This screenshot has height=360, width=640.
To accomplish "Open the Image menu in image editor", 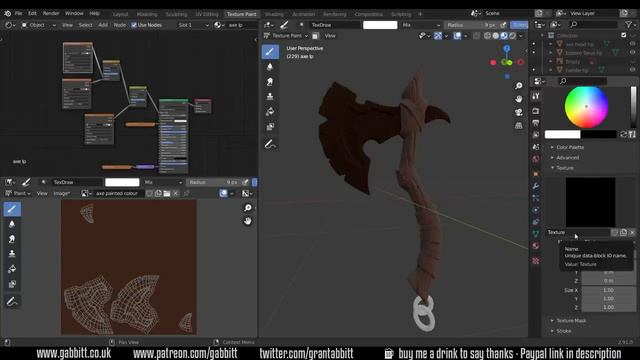I will [61, 193].
